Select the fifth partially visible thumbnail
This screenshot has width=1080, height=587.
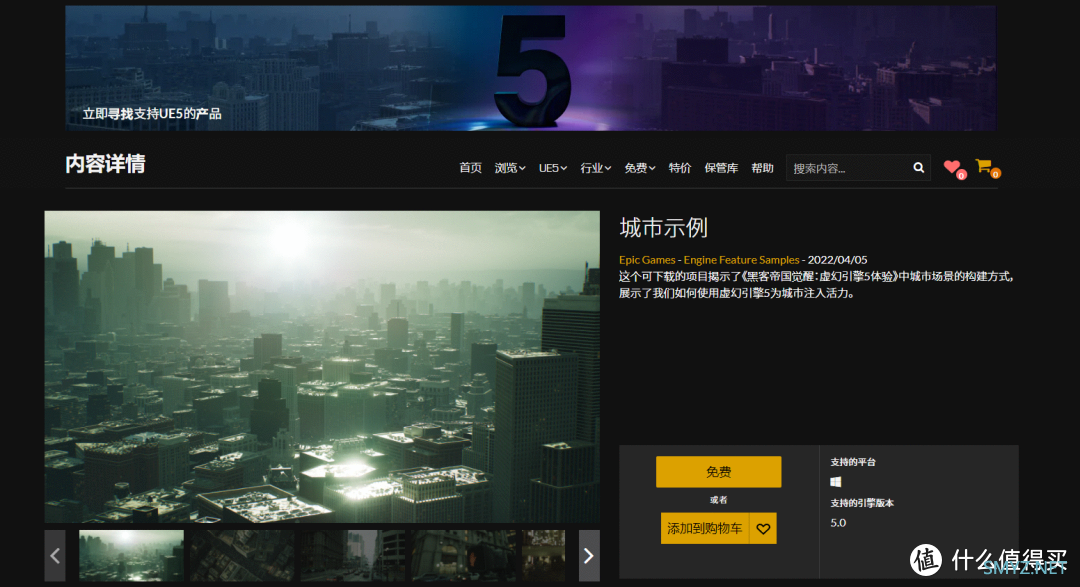pos(543,555)
